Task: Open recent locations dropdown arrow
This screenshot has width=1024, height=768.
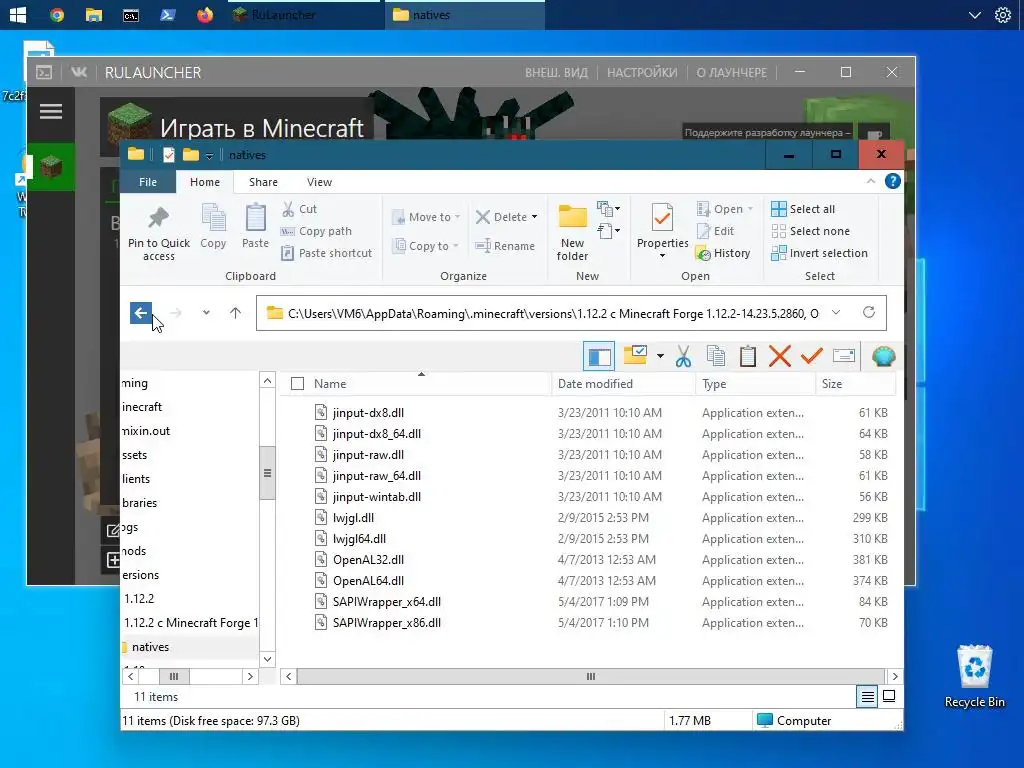Action: 206,313
